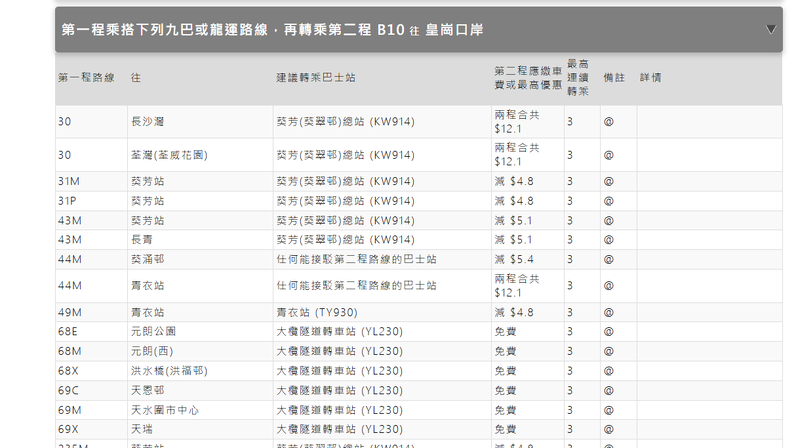Click route 68M in first column
The image size is (798, 448).
70,351
